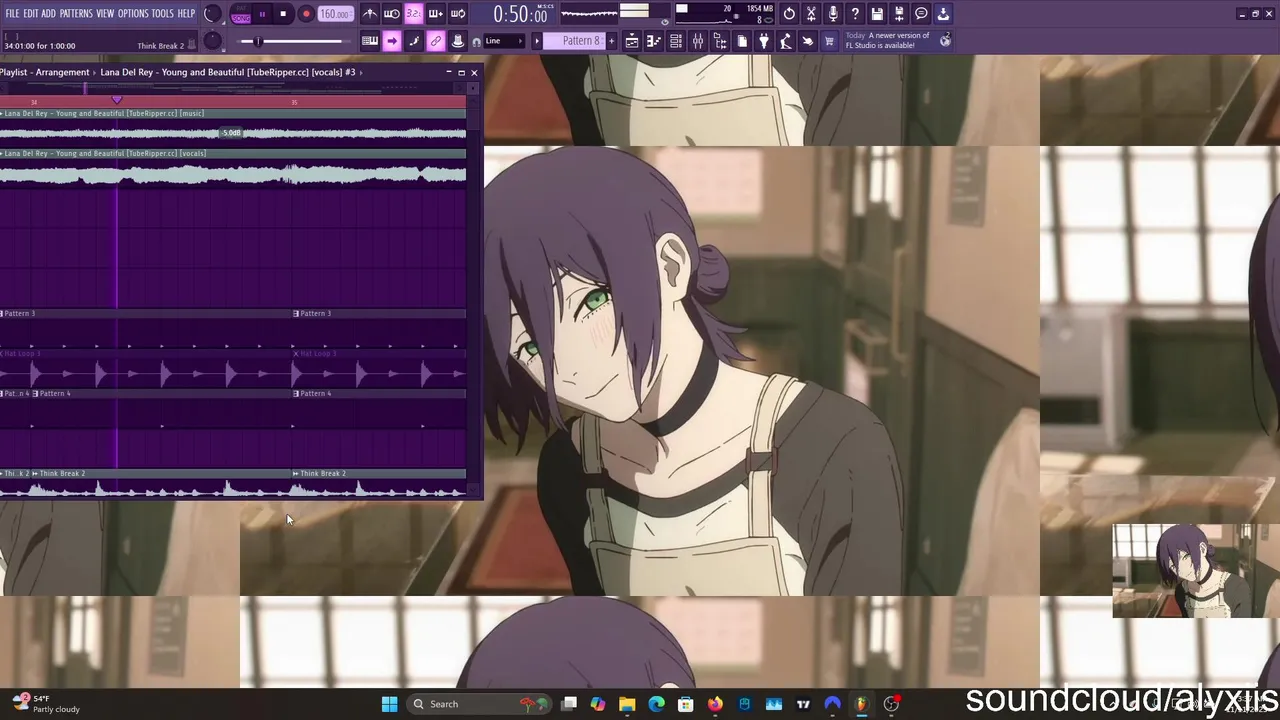Open the Playlist view icon

click(x=632, y=41)
